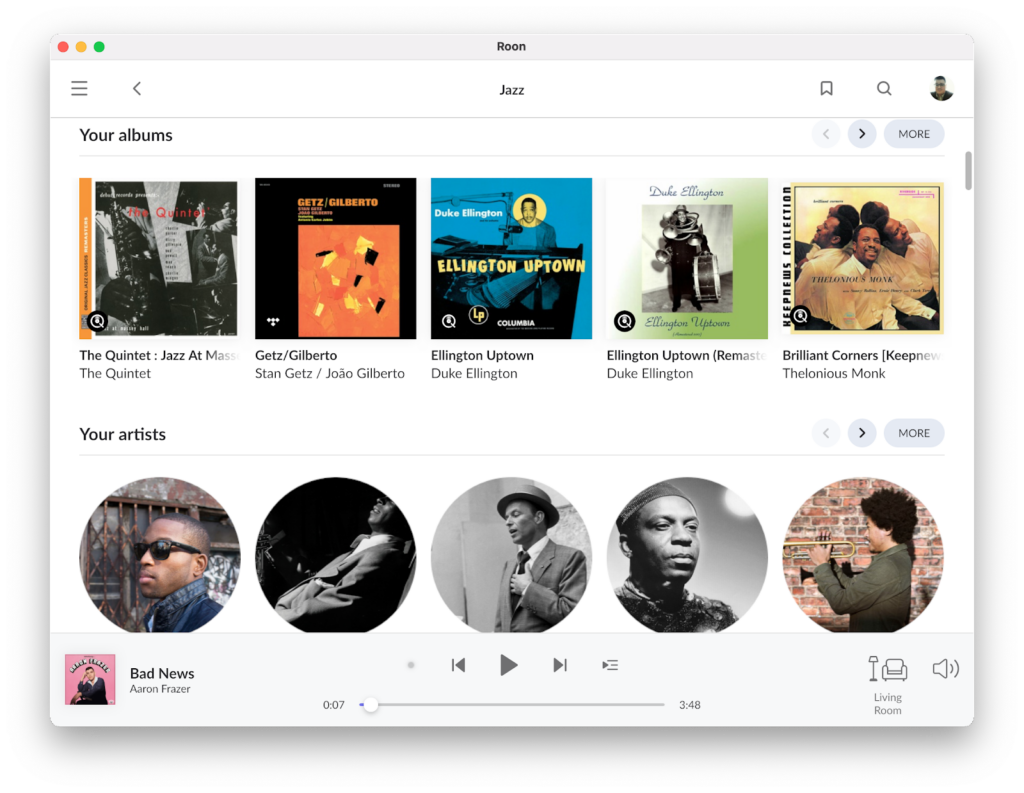The image size is (1024, 793).
Task: Click MORE button for Your albums
Action: click(x=914, y=134)
